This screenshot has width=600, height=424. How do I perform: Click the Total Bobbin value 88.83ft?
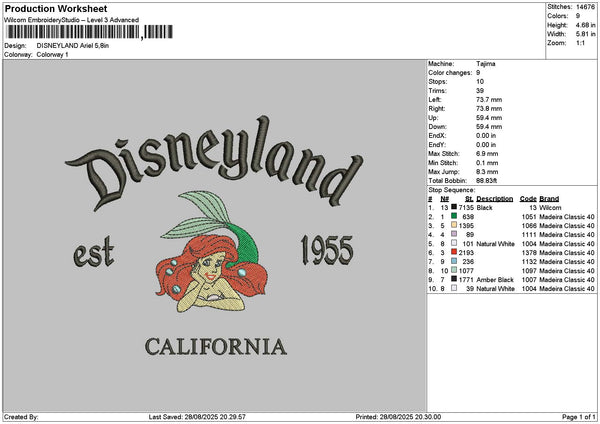click(487, 181)
